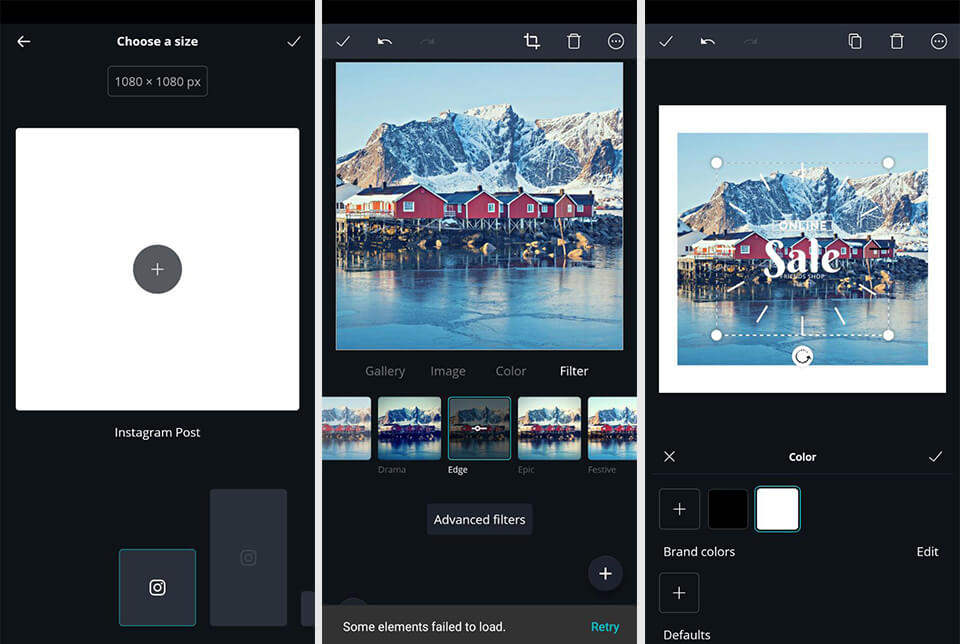Adjust the Edge filter intensity slider
The image size is (960, 644).
pos(479,429)
